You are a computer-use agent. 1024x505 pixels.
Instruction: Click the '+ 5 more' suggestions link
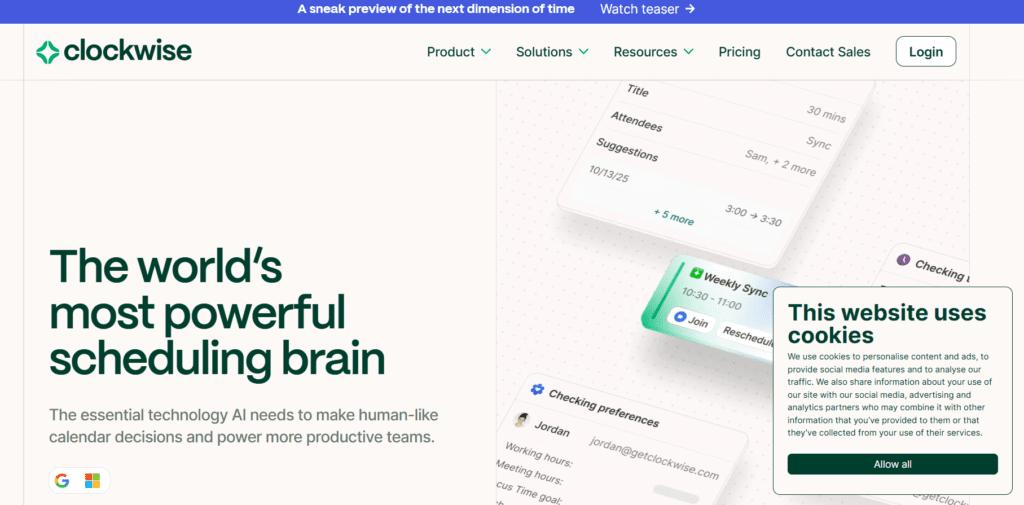(x=673, y=216)
